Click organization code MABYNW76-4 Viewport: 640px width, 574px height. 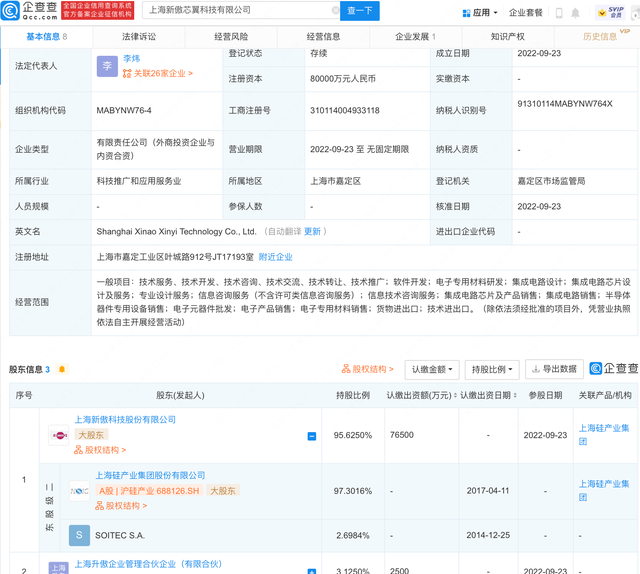pyautogui.click(x=124, y=111)
